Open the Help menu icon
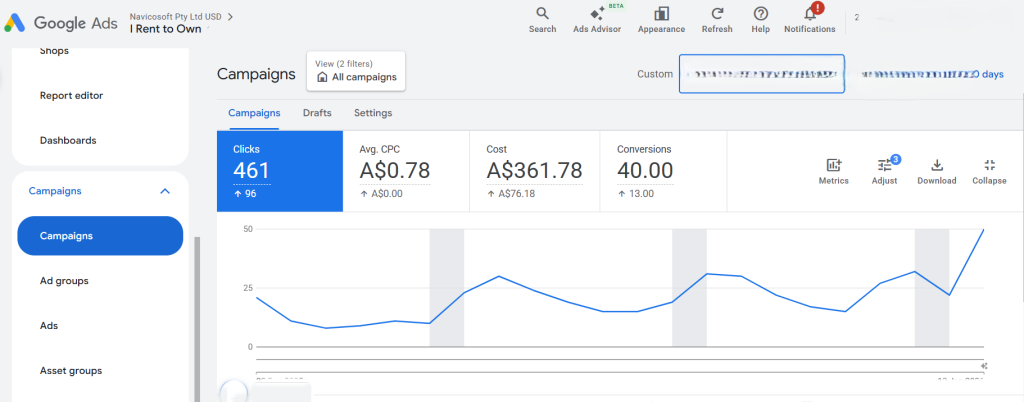Image resolution: width=1024 pixels, height=402 pixels. pyautogui.click(x=760, y=14)
